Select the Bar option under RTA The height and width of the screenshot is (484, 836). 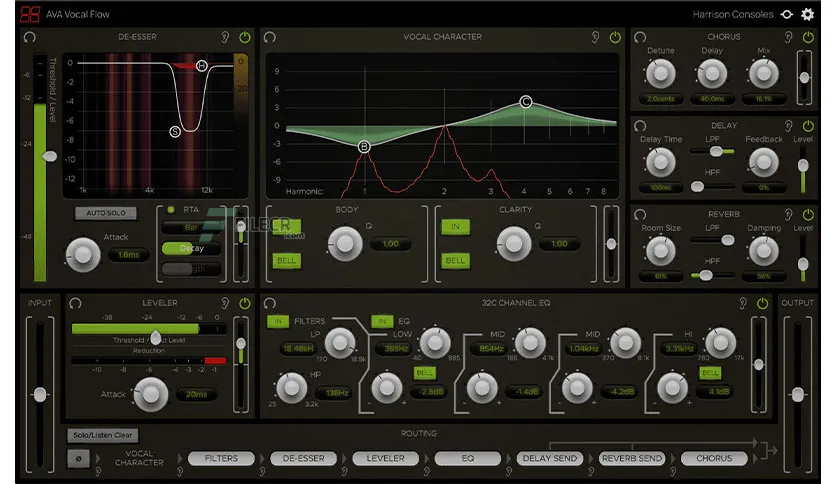191,228
